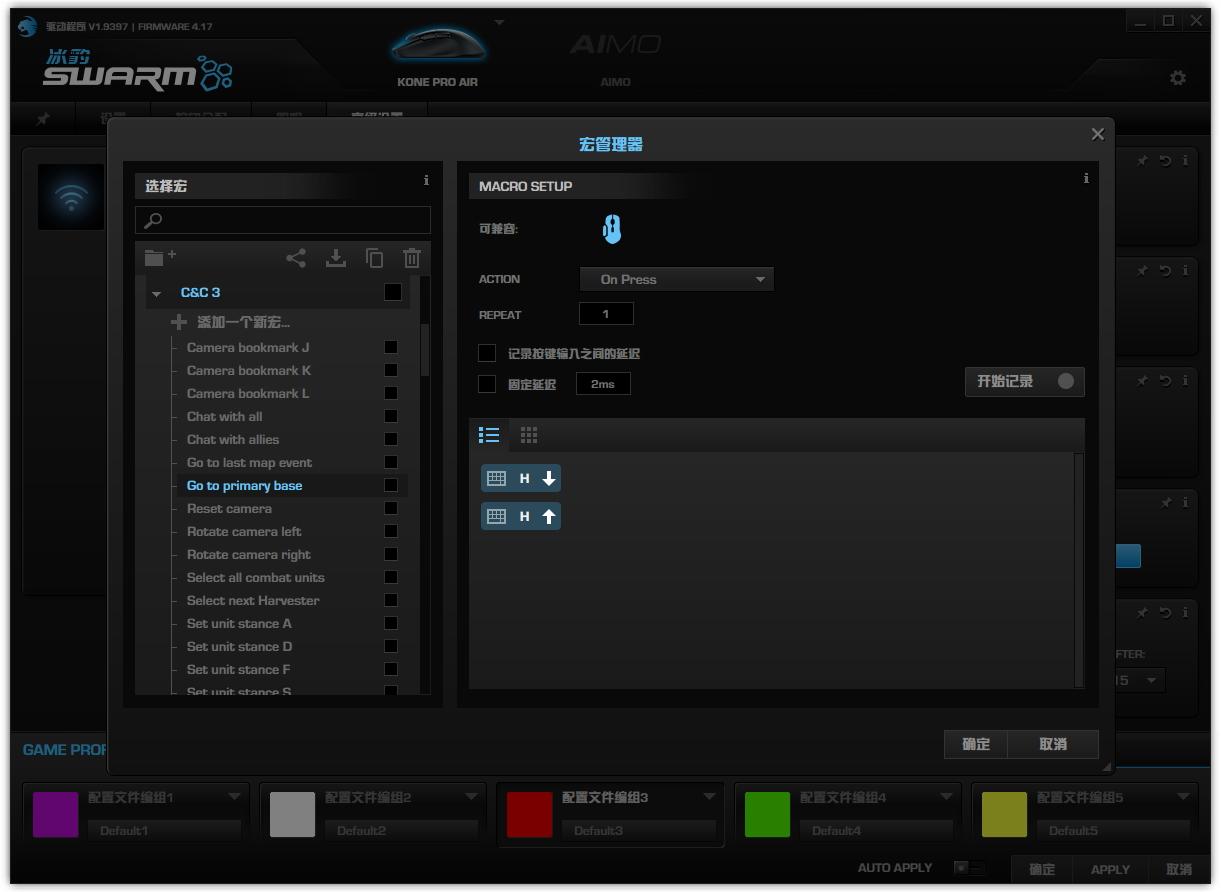This screenshot has width=1221, height=892.
Task: Tick the fixed delay checkbox
Action: click(x=487, y=384)
